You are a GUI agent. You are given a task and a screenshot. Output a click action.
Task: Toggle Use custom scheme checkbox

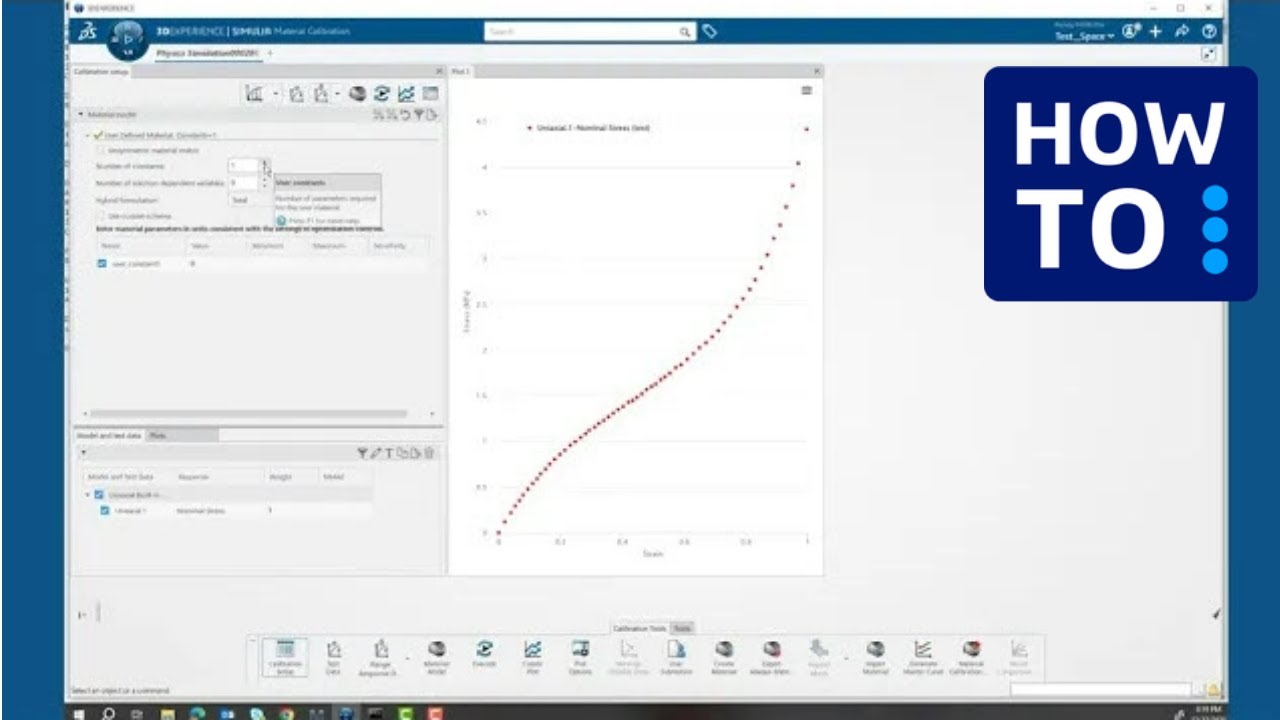pos(99,215)
